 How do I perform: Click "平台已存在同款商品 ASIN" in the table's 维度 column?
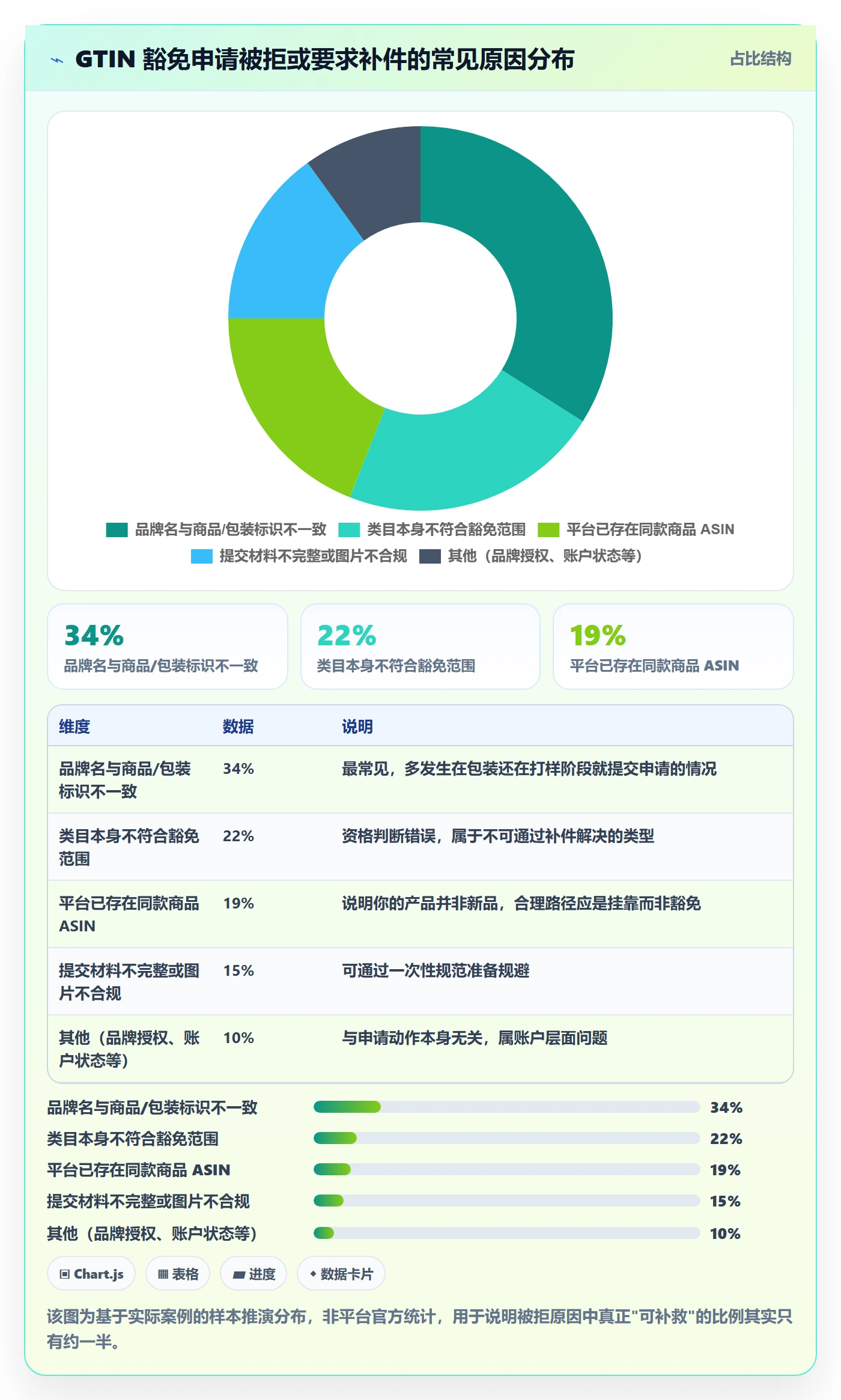click(129, 915)
